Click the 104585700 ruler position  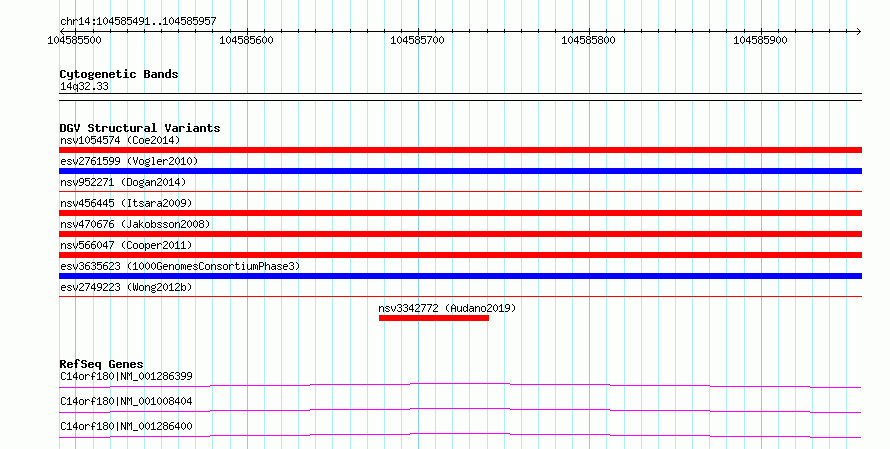[x=417, y=40]
